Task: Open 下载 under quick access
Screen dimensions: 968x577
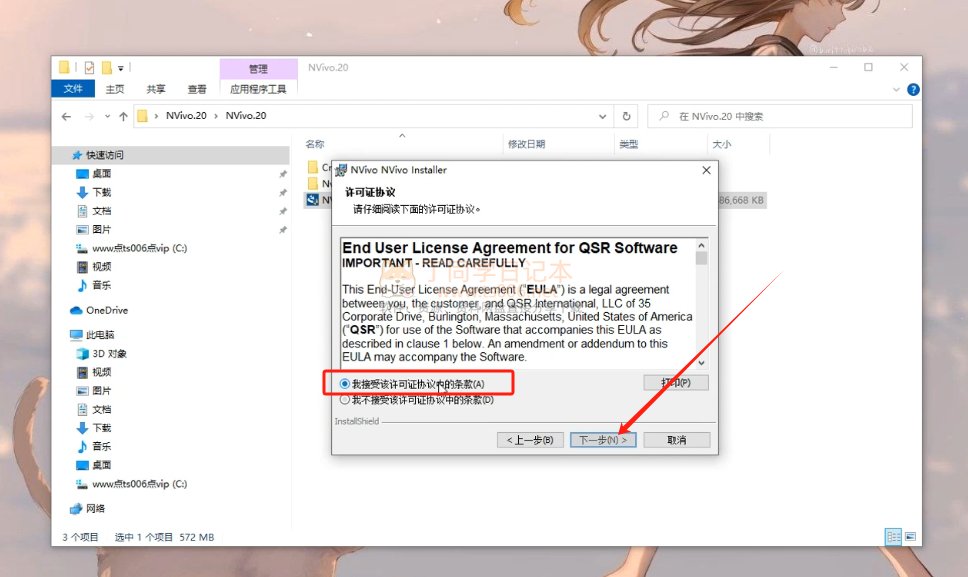Action: [101, 192]
